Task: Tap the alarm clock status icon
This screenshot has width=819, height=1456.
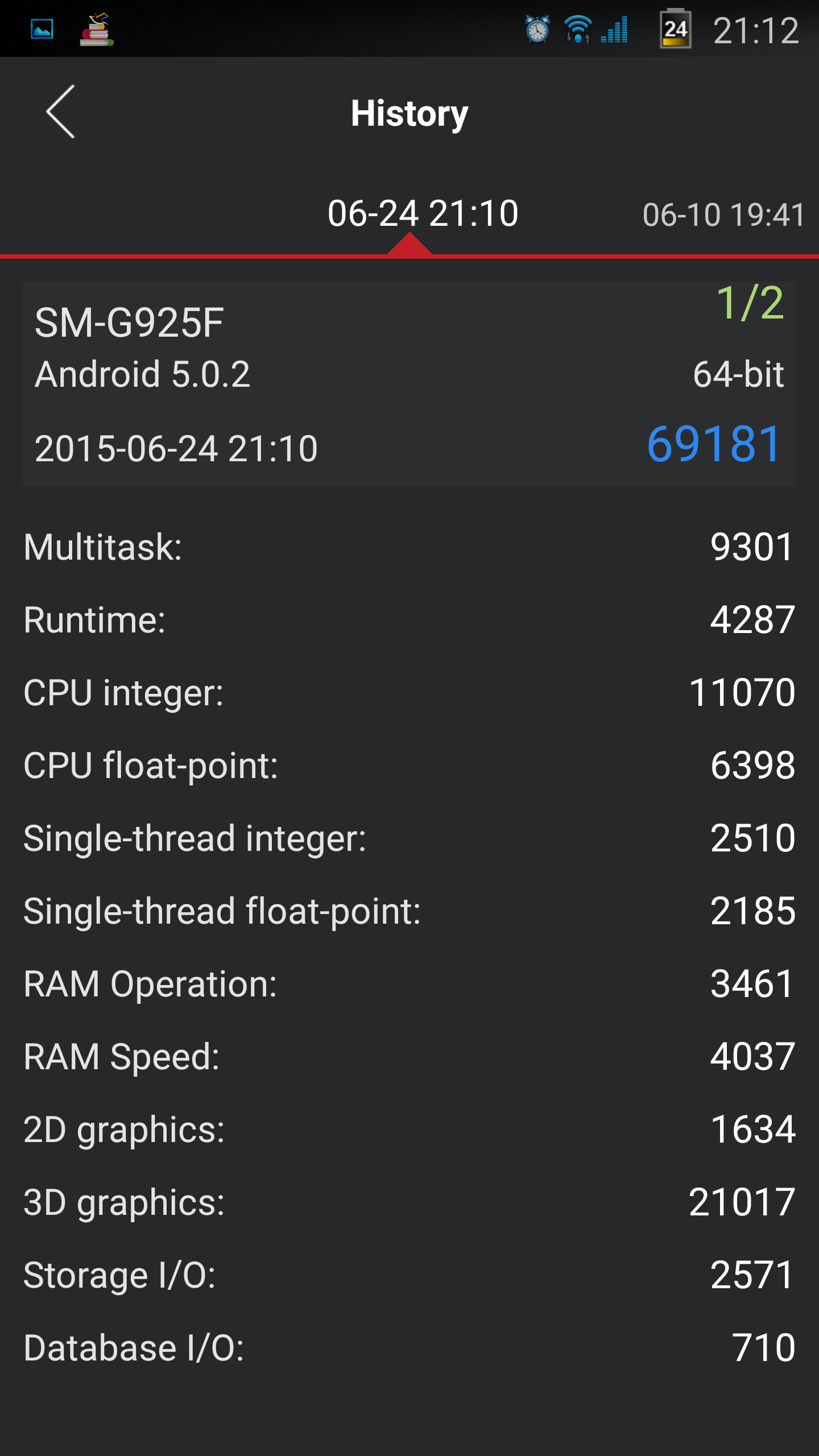Action: pyautogui.click(x=537, y=29)
